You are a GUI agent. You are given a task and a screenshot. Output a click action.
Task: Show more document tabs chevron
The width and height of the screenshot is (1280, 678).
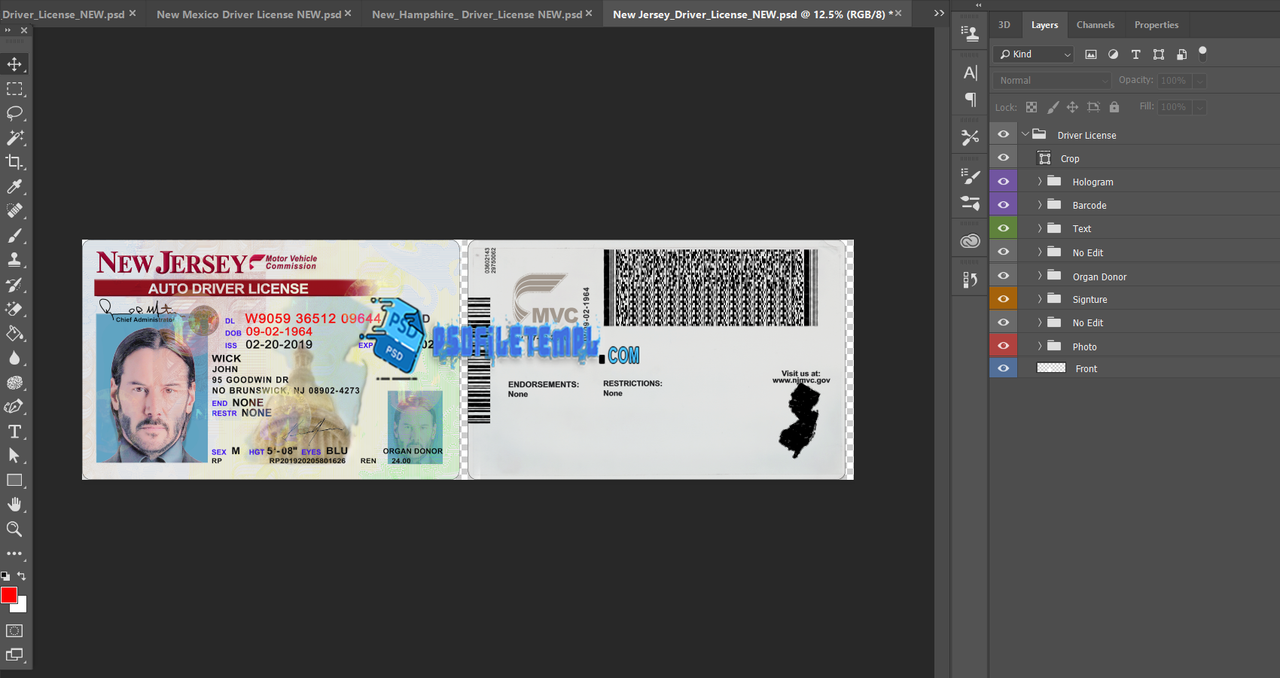click(x=938, y=13)
